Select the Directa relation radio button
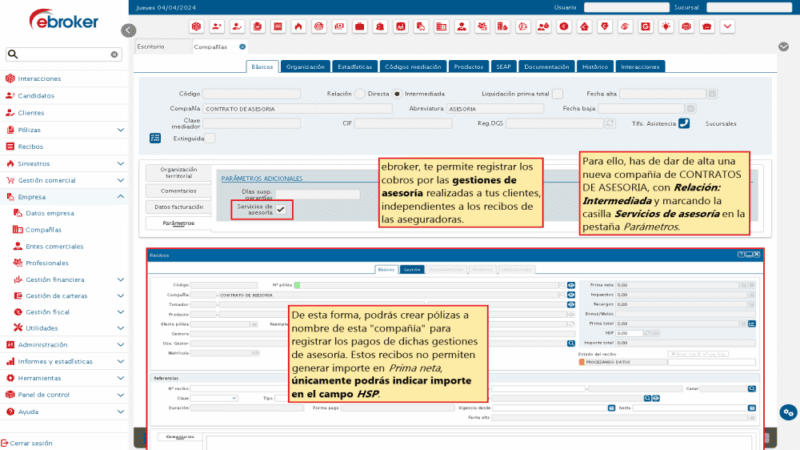800x450 pixels. click(x=360, y=93)
